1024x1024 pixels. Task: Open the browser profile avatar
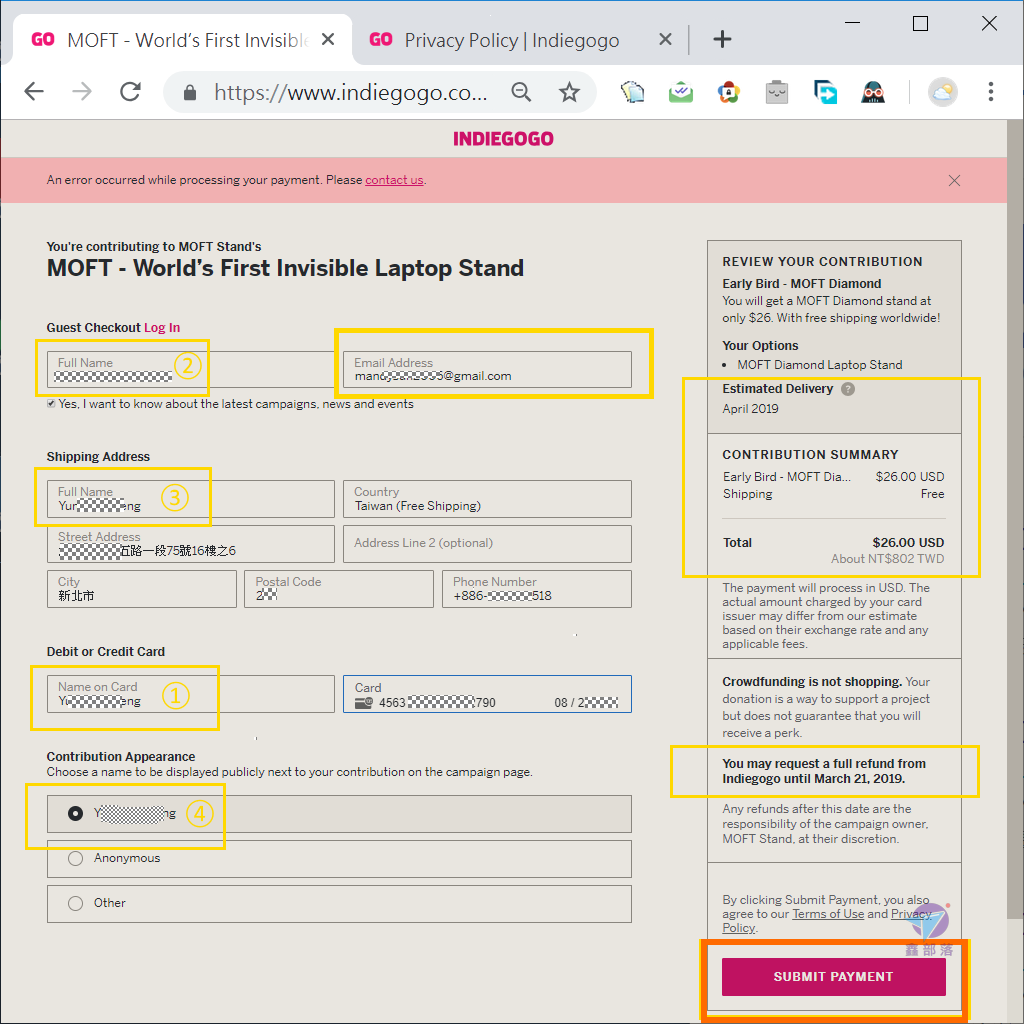point(942,92)
